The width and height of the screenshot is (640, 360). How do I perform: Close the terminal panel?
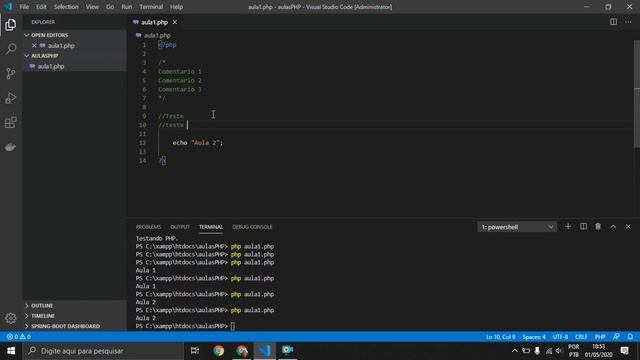(628, 227)
